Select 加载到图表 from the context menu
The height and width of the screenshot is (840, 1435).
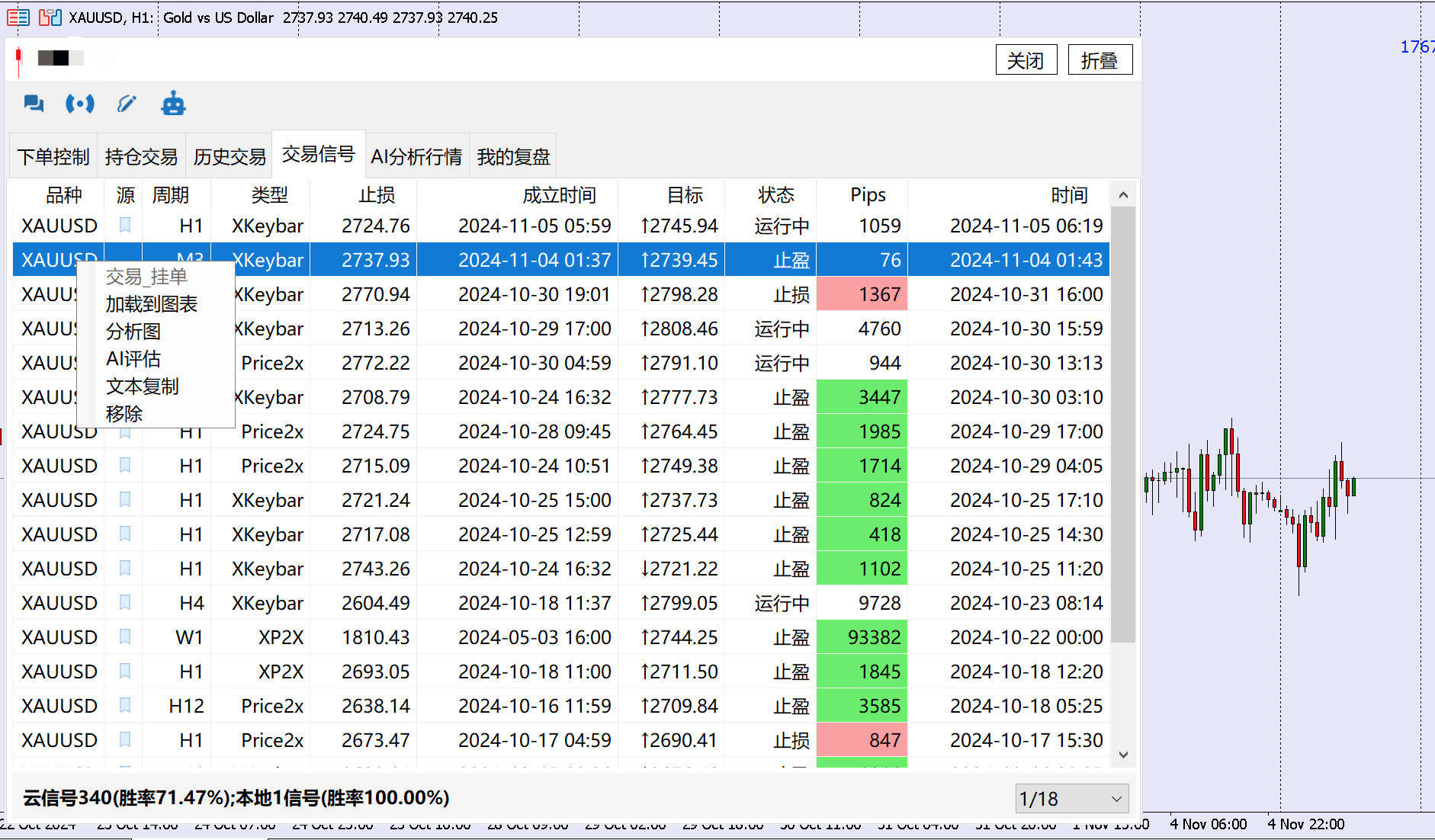[x=152, y=304]
